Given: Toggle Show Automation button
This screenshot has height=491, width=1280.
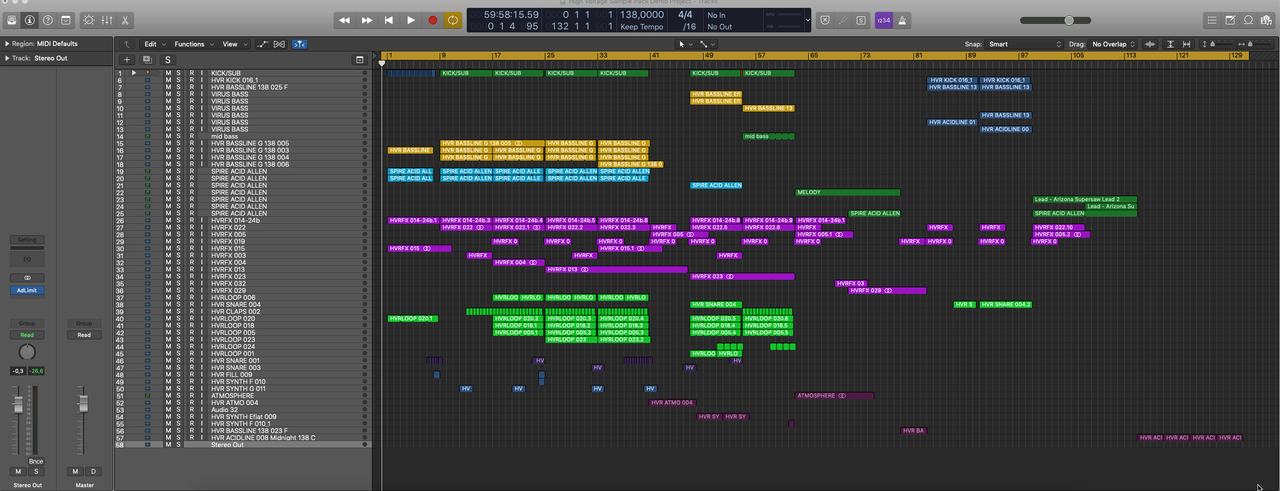Looking at the screenshot, I should pos(263,44).
